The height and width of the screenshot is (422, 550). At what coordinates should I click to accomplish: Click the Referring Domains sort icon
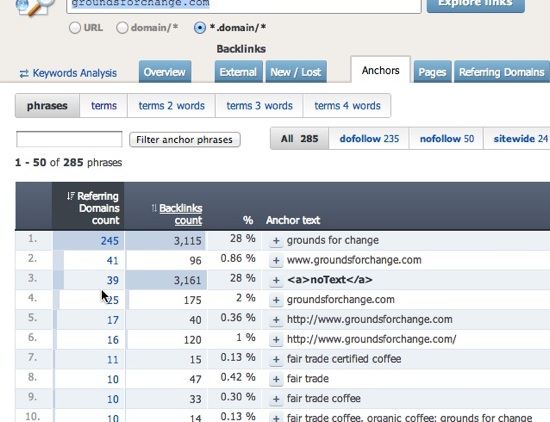point(71,196)
